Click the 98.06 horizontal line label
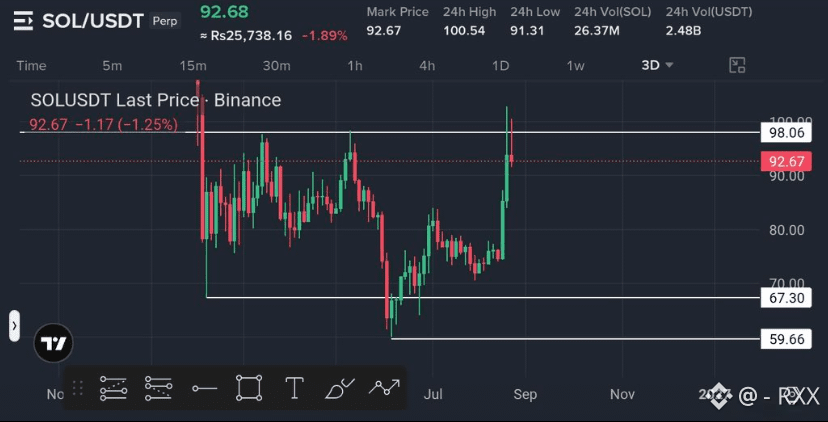This screenshot has height=422, width=828. click(x=786, y=133)
